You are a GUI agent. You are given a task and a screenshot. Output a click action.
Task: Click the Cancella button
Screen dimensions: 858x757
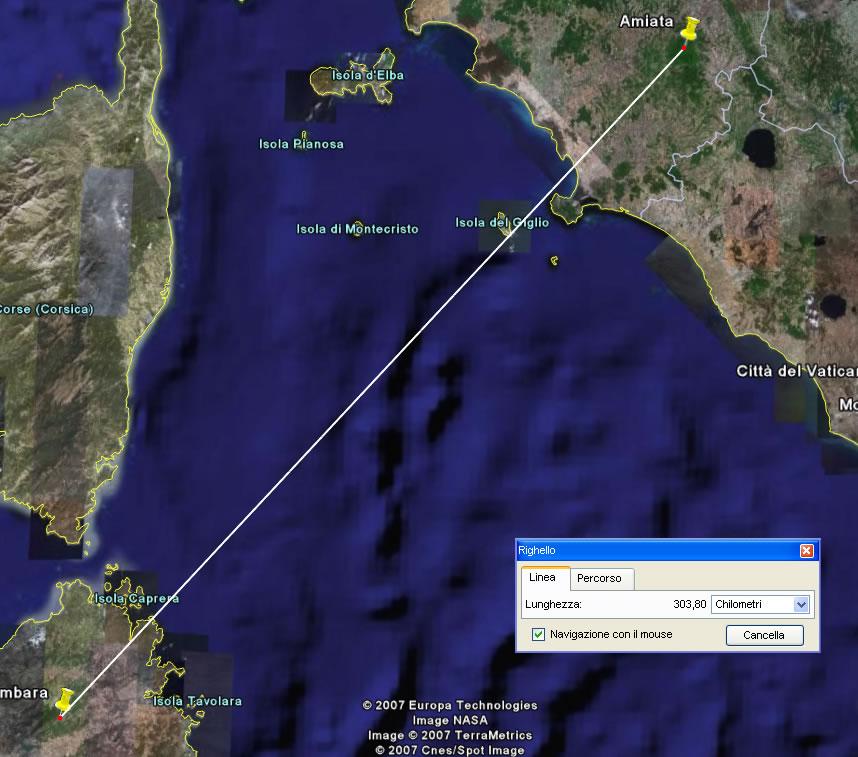[x=764, y=635]
